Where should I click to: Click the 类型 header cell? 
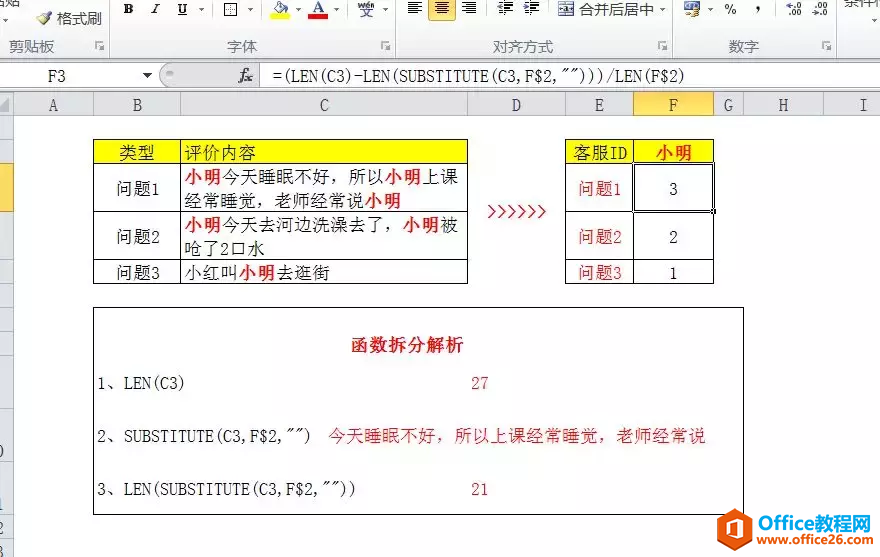click(137, 152)
